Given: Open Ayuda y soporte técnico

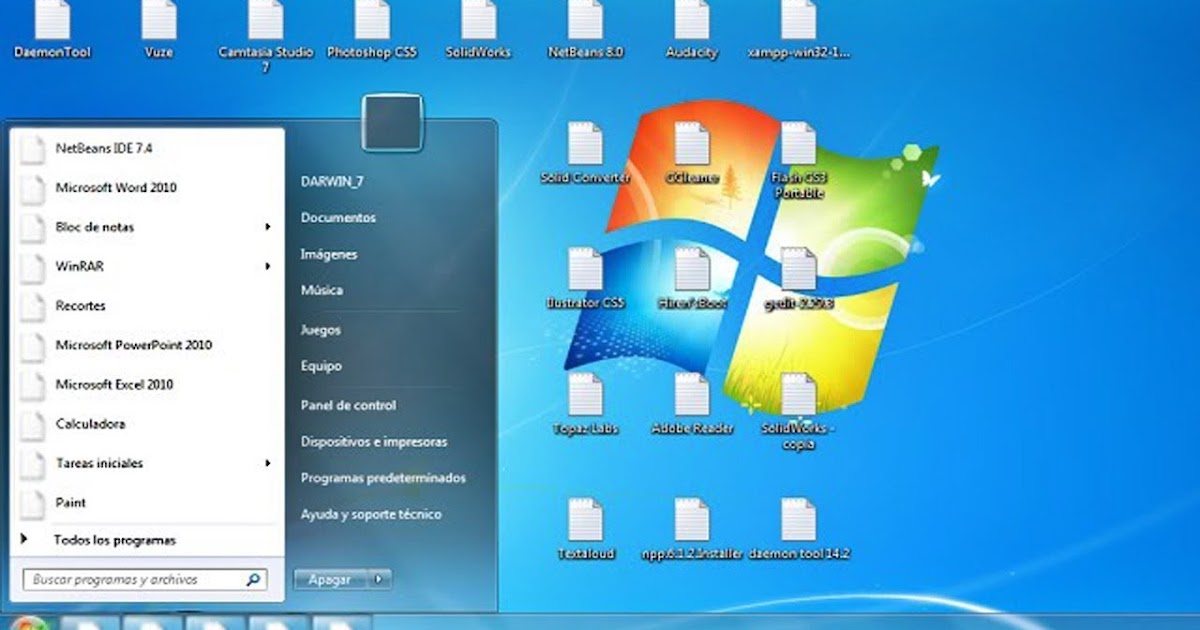Looking at the screenshot, I should point(369,514).
